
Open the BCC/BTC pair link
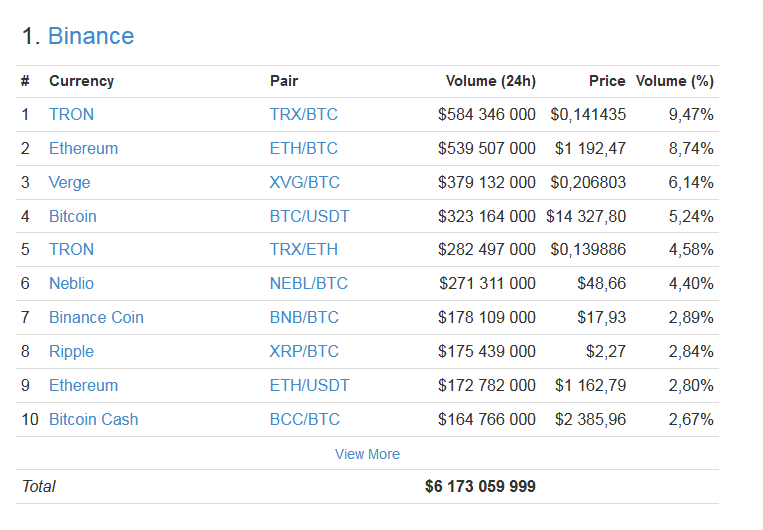(x=304, y=420)
